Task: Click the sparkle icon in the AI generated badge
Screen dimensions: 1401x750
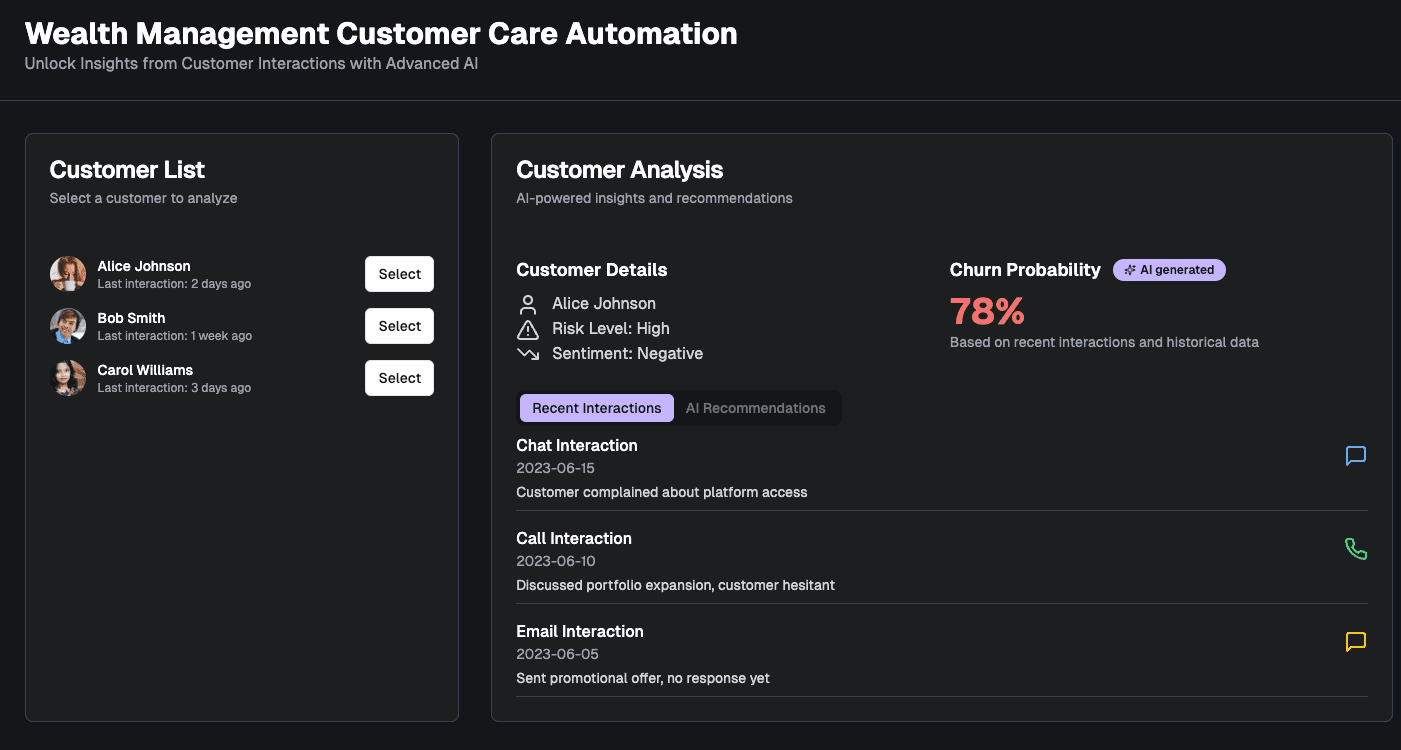Action: [1131, 269]
